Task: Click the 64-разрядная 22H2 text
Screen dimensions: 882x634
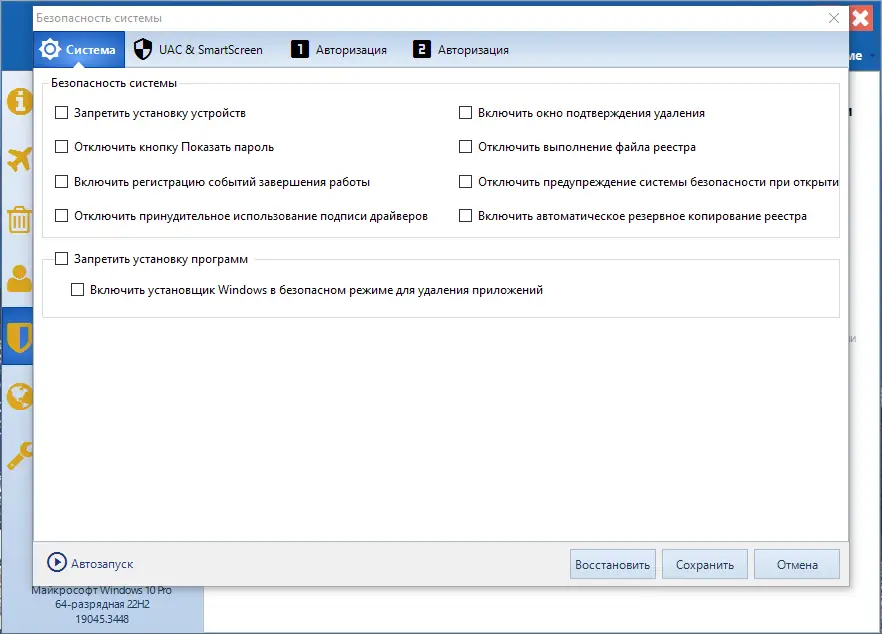Action: (x=102, y=604)
